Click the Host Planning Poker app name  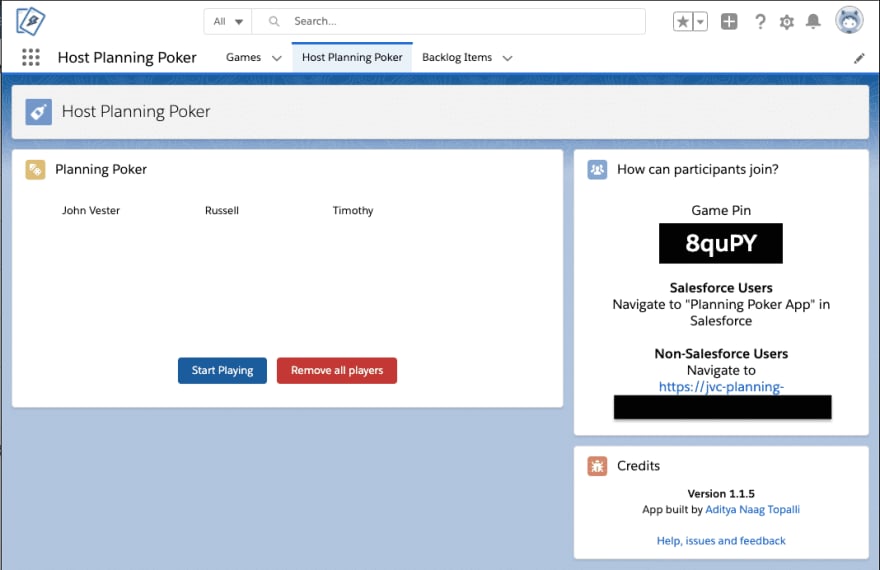pos(127,57)
